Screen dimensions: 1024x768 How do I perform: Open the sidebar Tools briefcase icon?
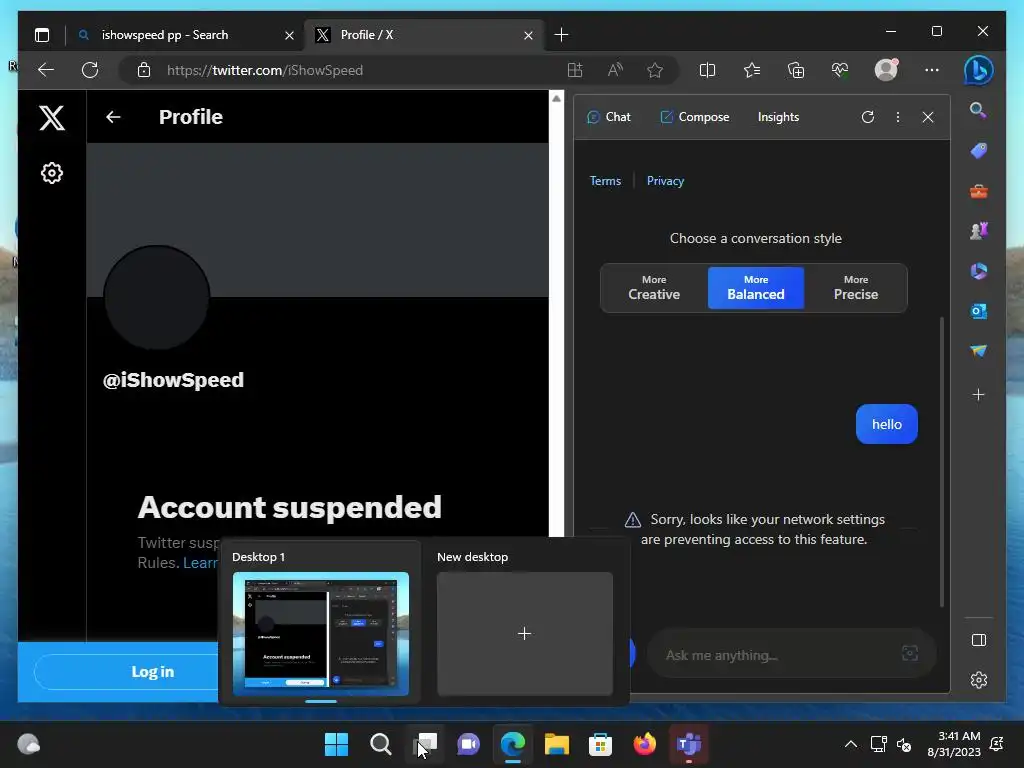click(x=978, y=191)
